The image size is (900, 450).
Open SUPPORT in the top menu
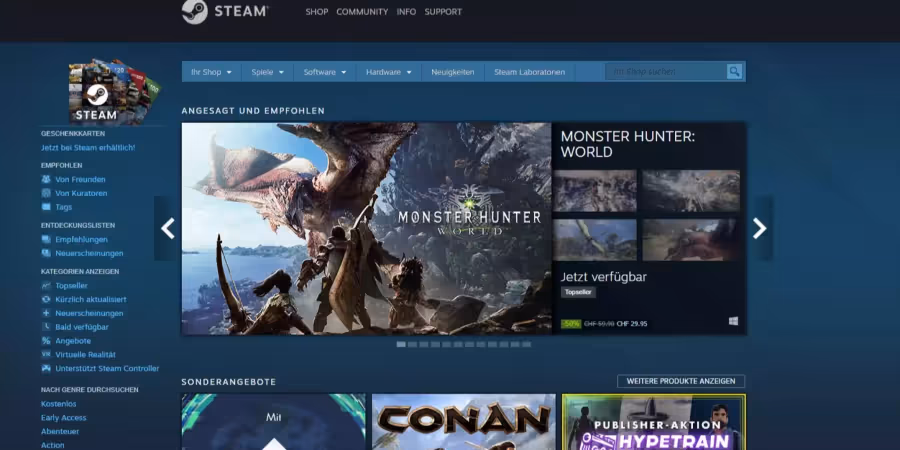443,11
